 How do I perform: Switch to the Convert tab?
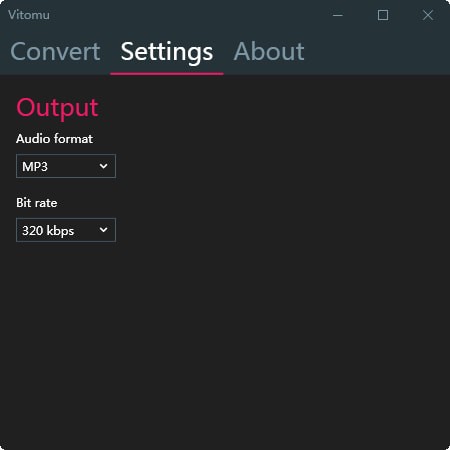click(55, 52)
